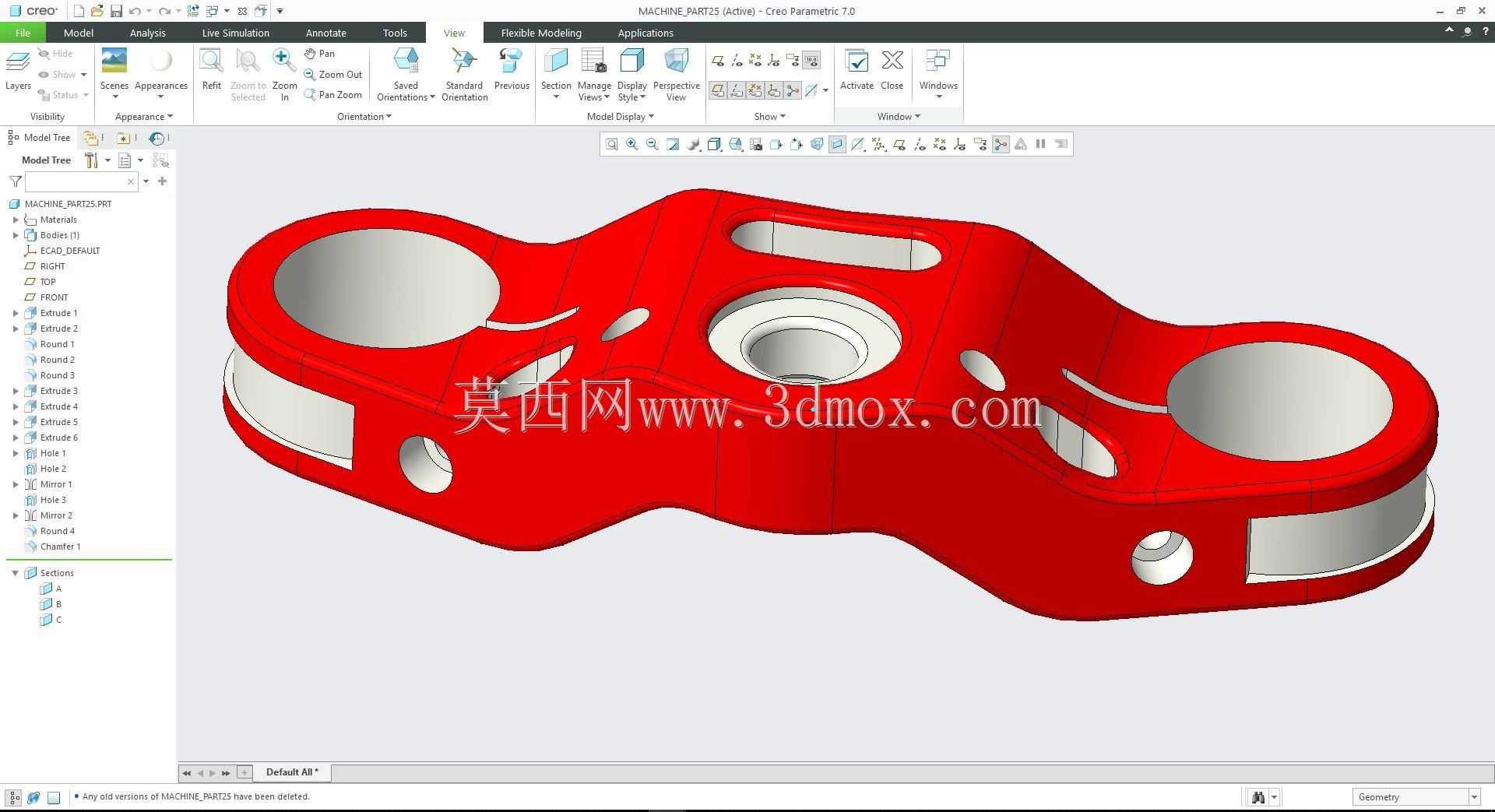
Task: Click the Regenerate icon in quick access toolbar
Action: coord(193,11)
